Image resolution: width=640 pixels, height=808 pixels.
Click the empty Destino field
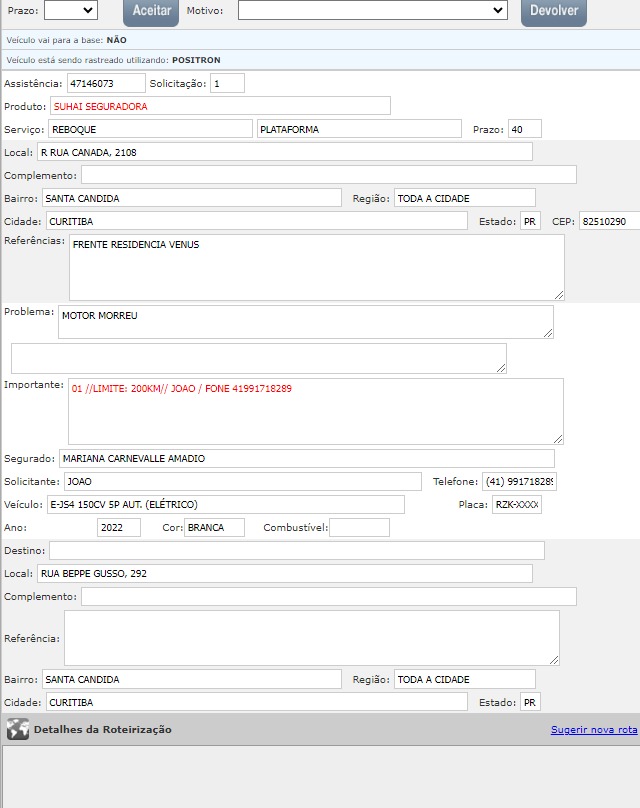click(x=297, y=550)
